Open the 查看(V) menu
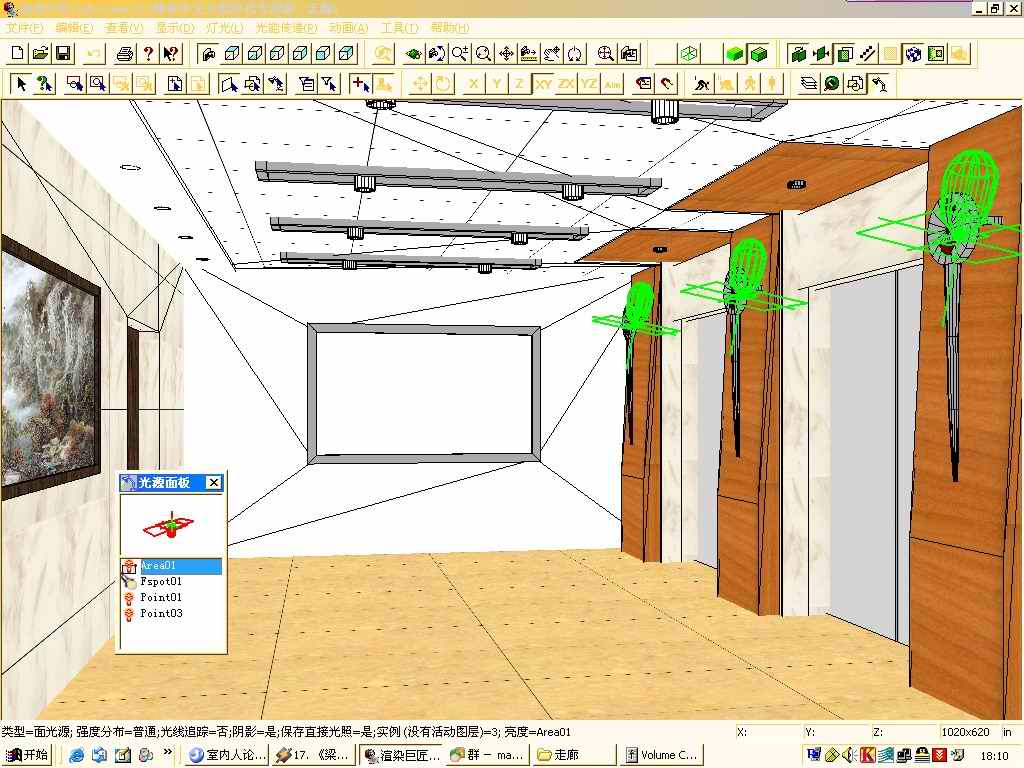Viewport: 1024px width, 768px height. coord(124,27)
